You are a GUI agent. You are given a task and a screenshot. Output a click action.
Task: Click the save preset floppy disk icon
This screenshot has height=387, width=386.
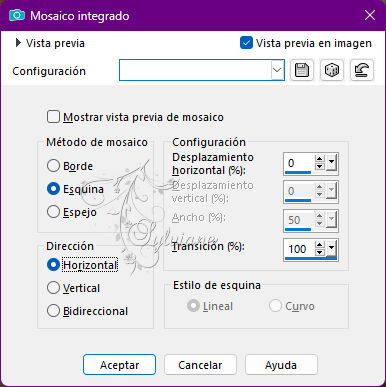pyautogui.click(x=302, y=70)
